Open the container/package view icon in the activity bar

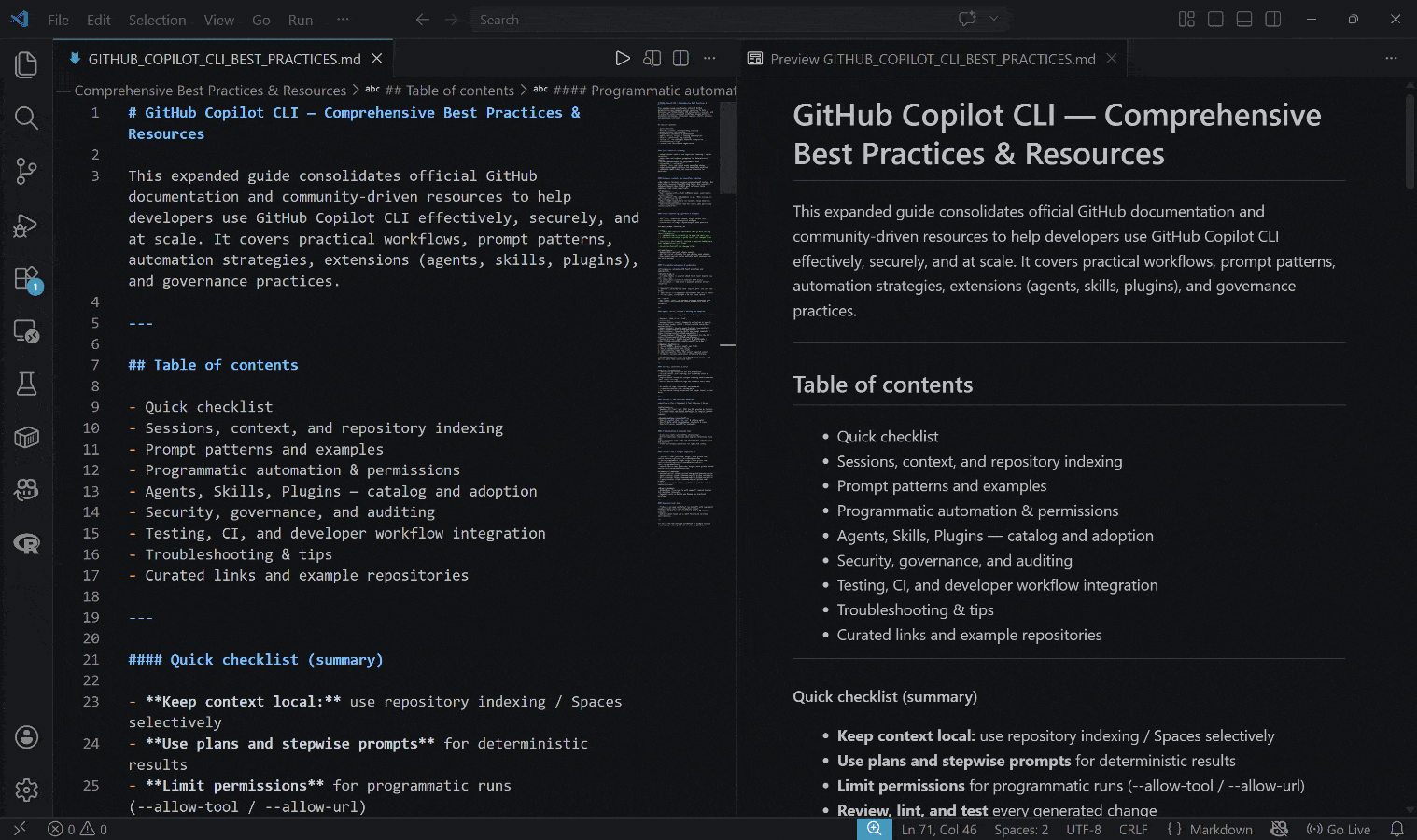coord(26,437)
